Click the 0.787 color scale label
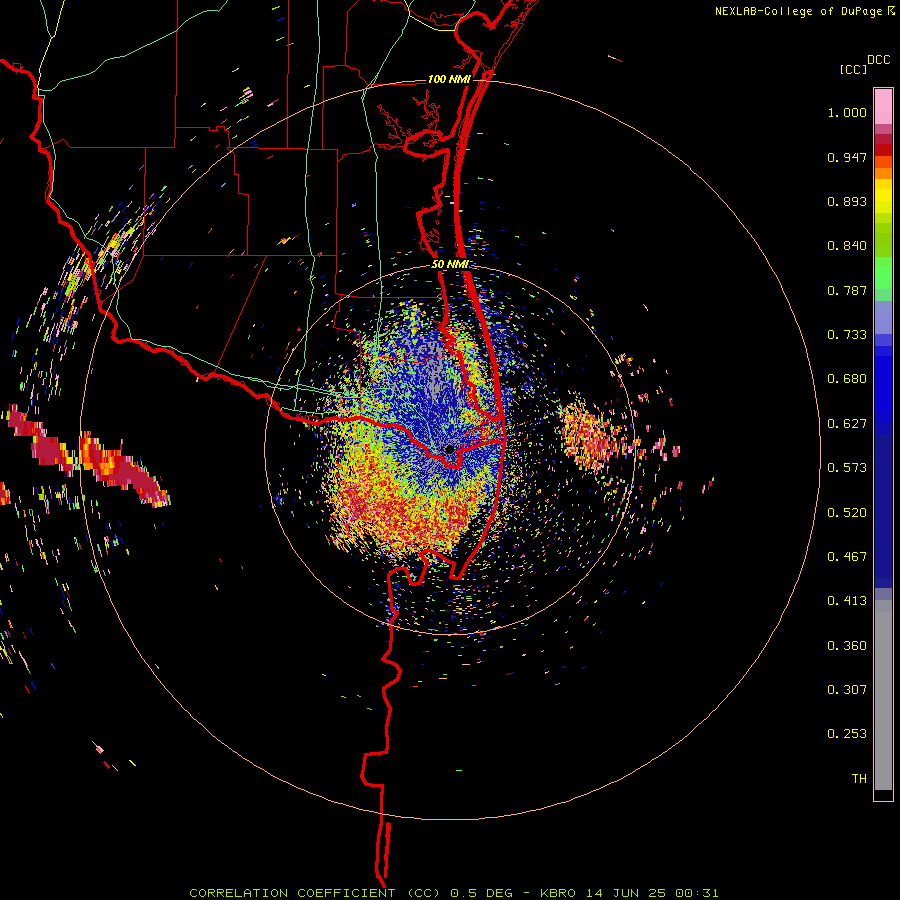The height and width of the screenshot is (900, 900). coord(847,290)
